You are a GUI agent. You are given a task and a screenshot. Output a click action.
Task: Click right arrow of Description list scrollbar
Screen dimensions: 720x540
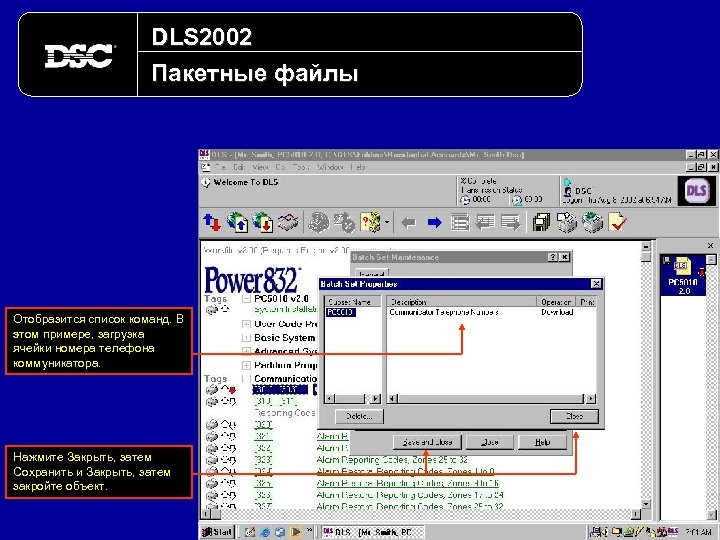(591, 399)
